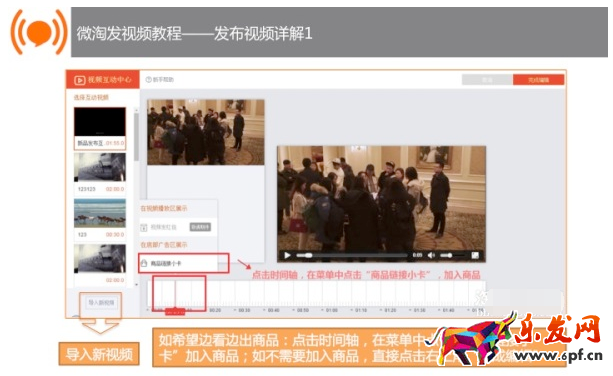Click the 00:20 timeline mark
613x376 pixels.
point(215,310)
